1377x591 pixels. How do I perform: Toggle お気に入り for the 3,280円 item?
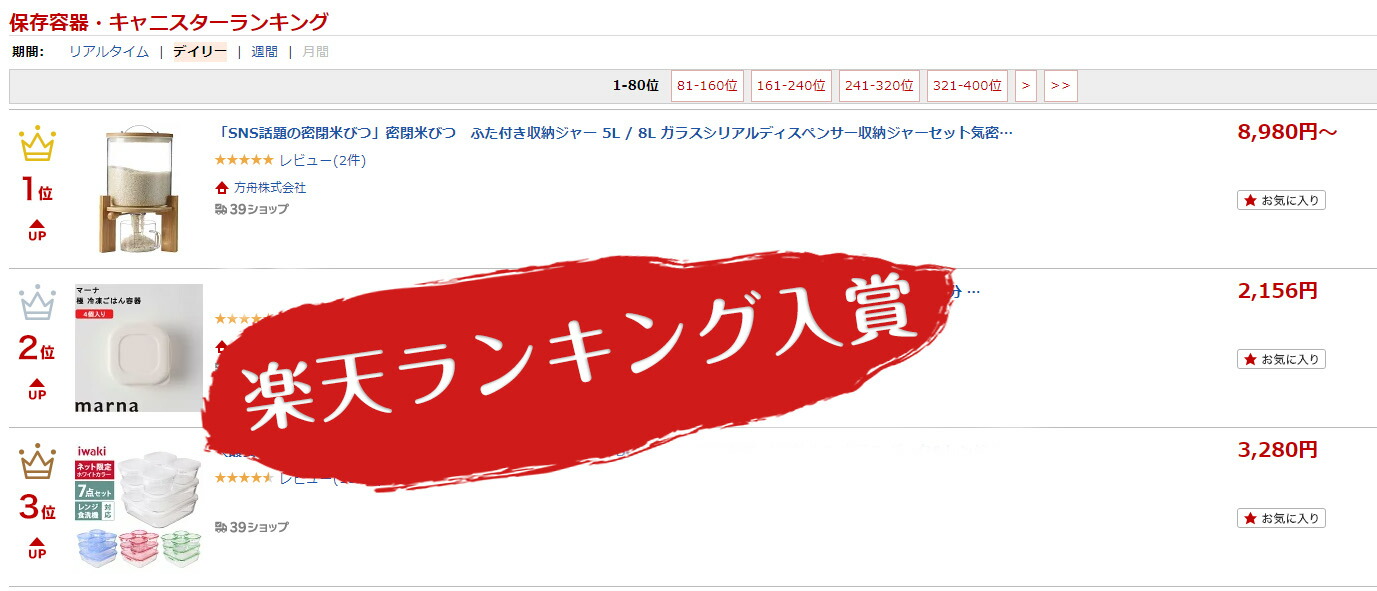click(x=1281, y=518)
